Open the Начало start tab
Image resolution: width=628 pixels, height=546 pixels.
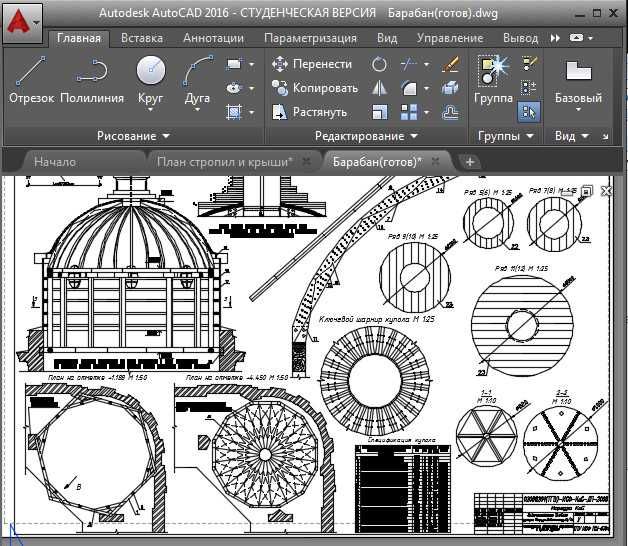[55, 161]
